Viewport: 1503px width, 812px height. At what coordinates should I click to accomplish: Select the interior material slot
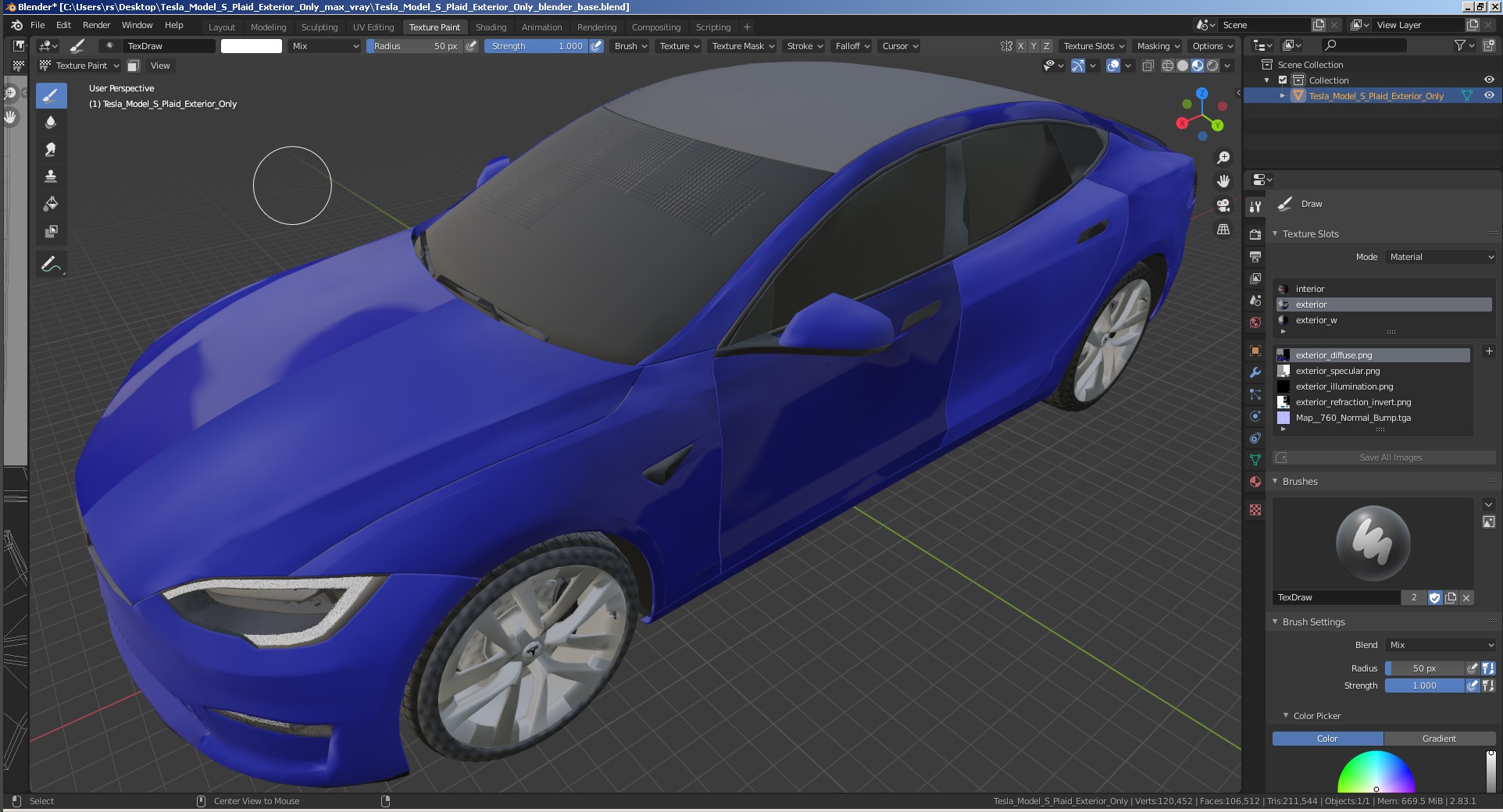pos(1383,289)
